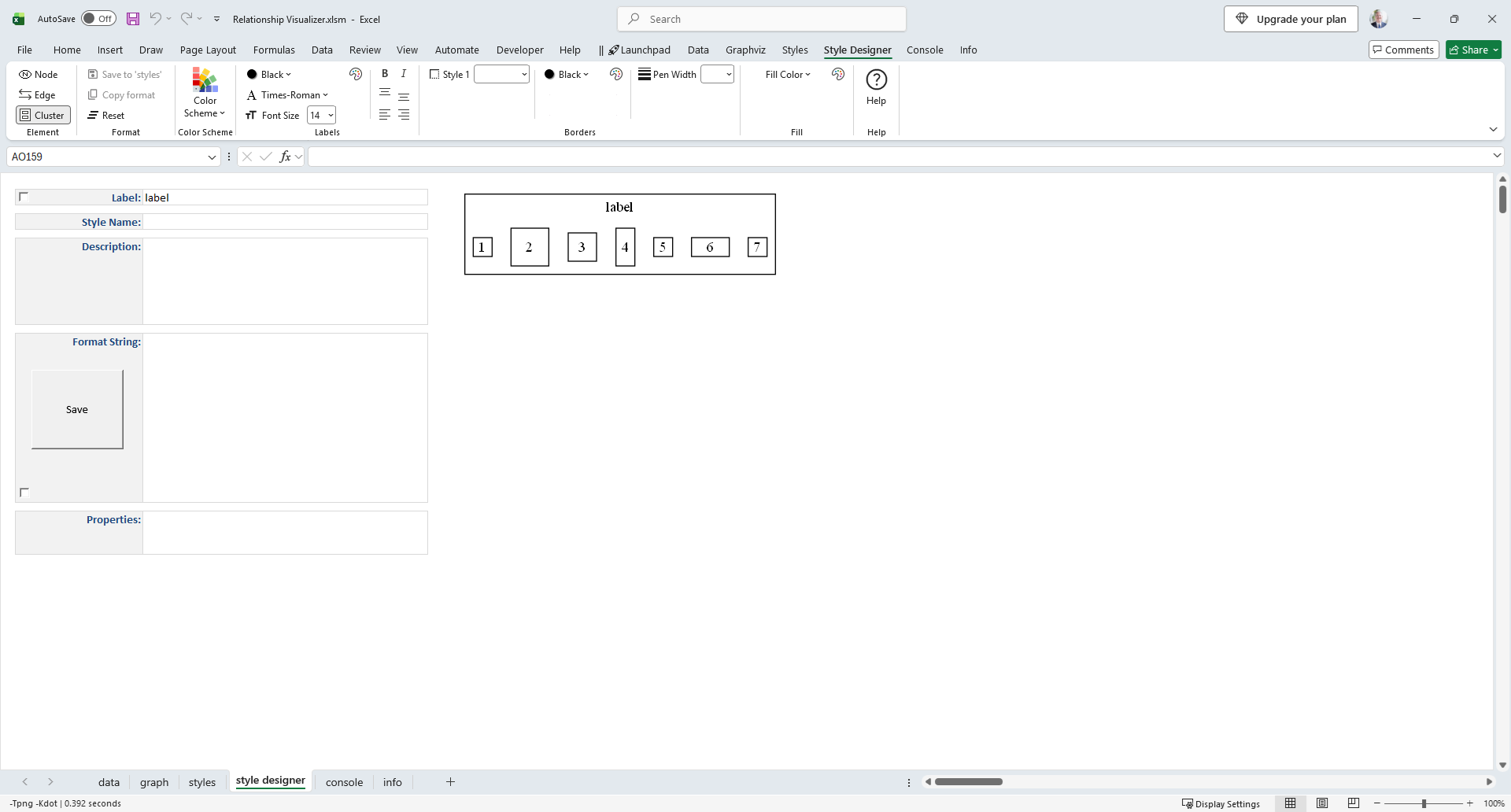Screen dimensions: 1511x812
Task: Click the Insert Function fx icon
Action: click(285, 157)
